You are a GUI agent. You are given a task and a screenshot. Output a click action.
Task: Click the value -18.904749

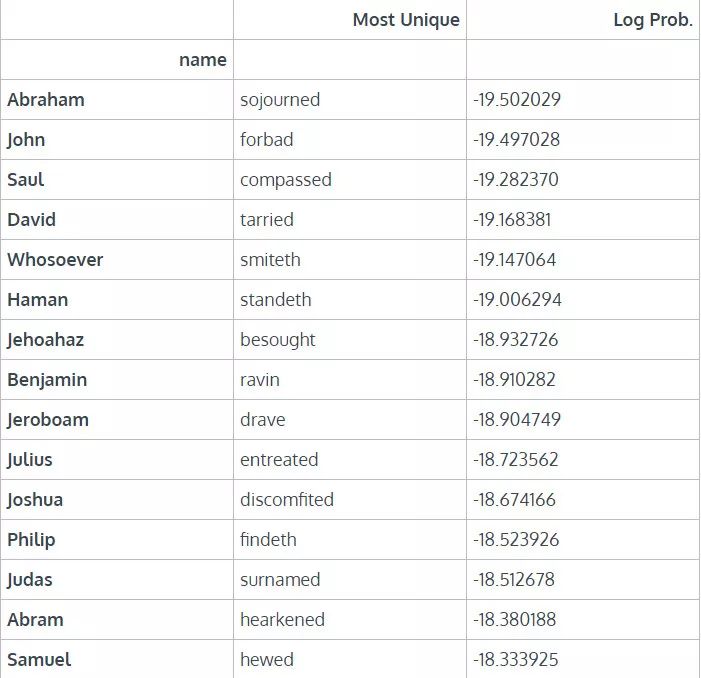(x=516, y=420)
